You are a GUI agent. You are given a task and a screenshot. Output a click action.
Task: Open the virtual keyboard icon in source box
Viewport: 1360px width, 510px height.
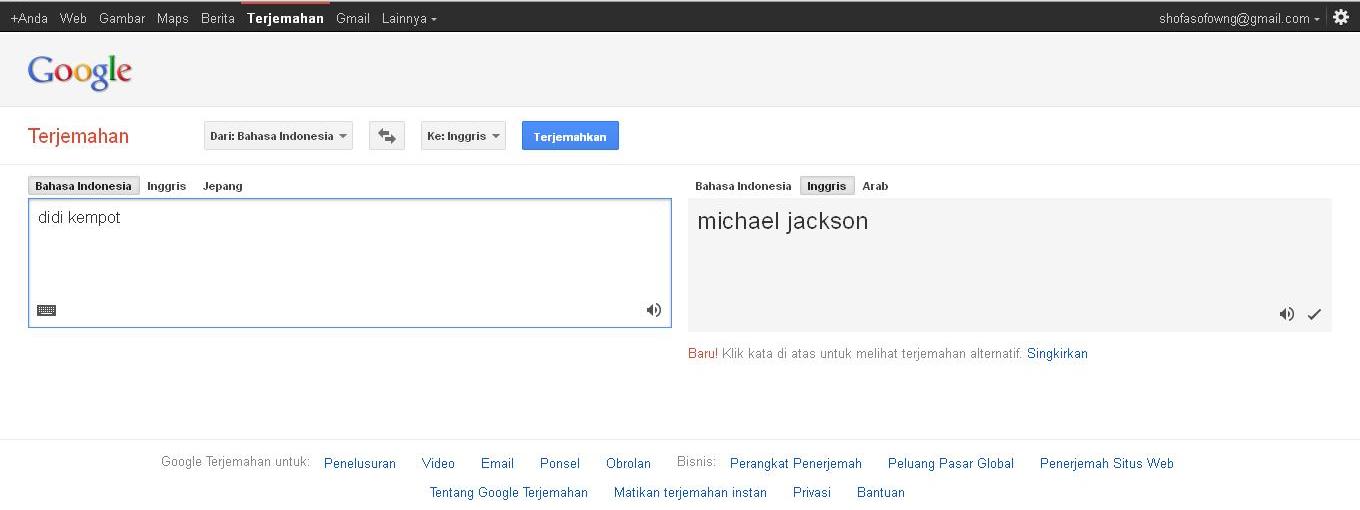[46, 310]
